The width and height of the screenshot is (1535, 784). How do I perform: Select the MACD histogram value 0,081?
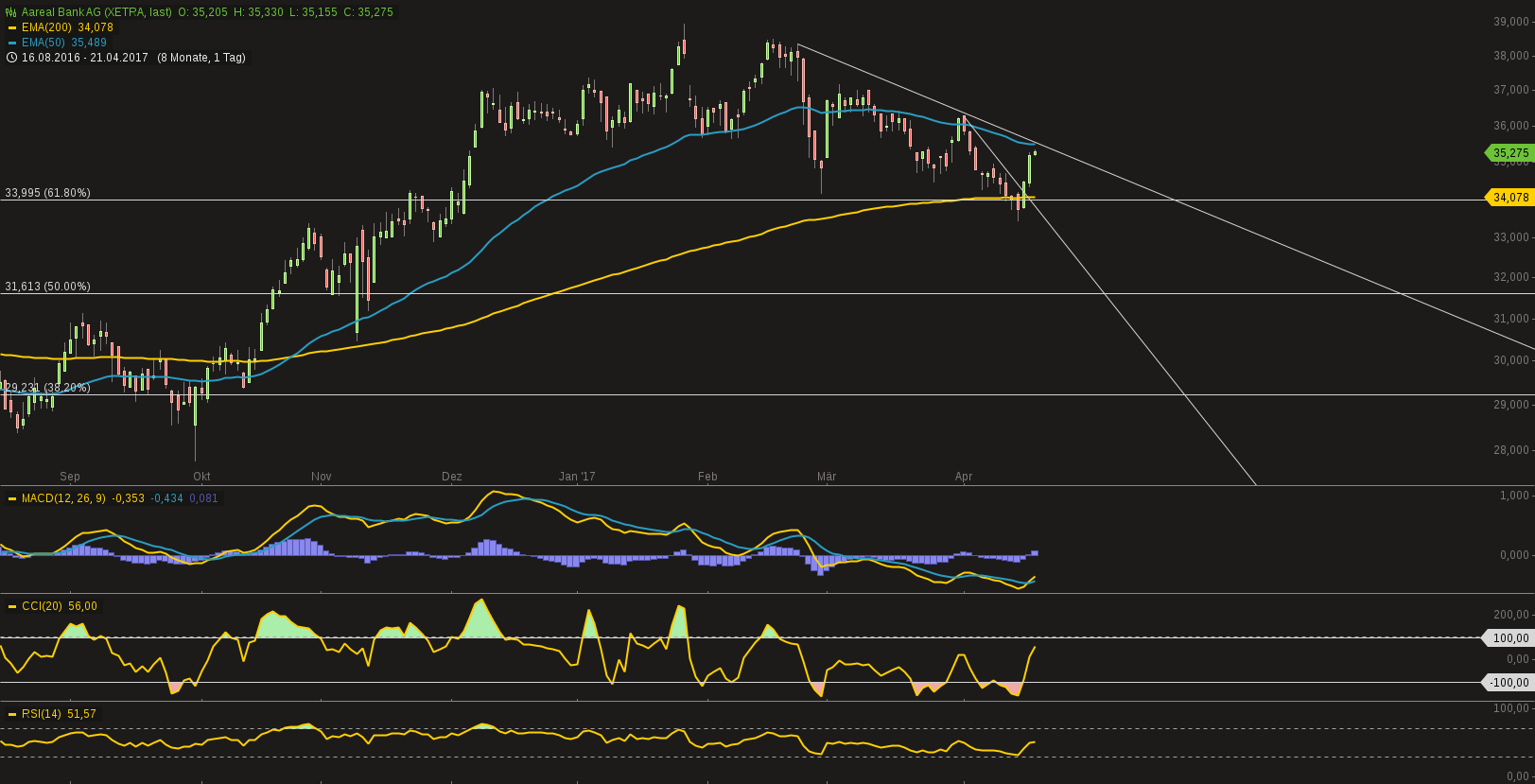[204, 498]
